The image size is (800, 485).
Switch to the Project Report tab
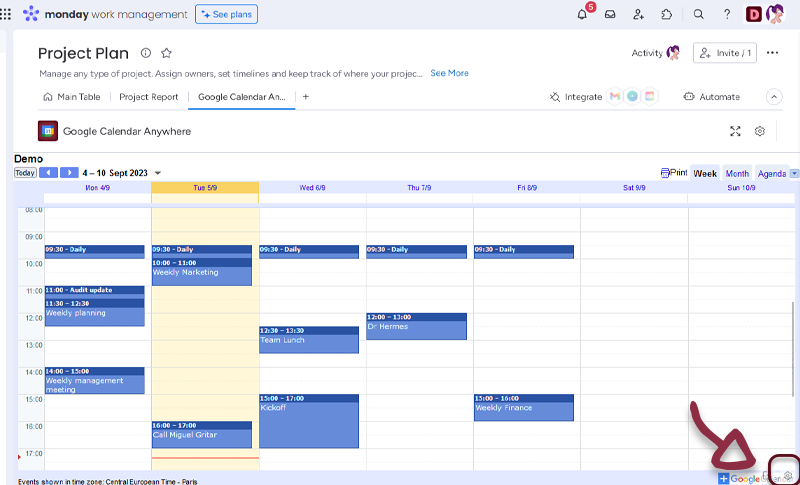[x=148, y=97]
